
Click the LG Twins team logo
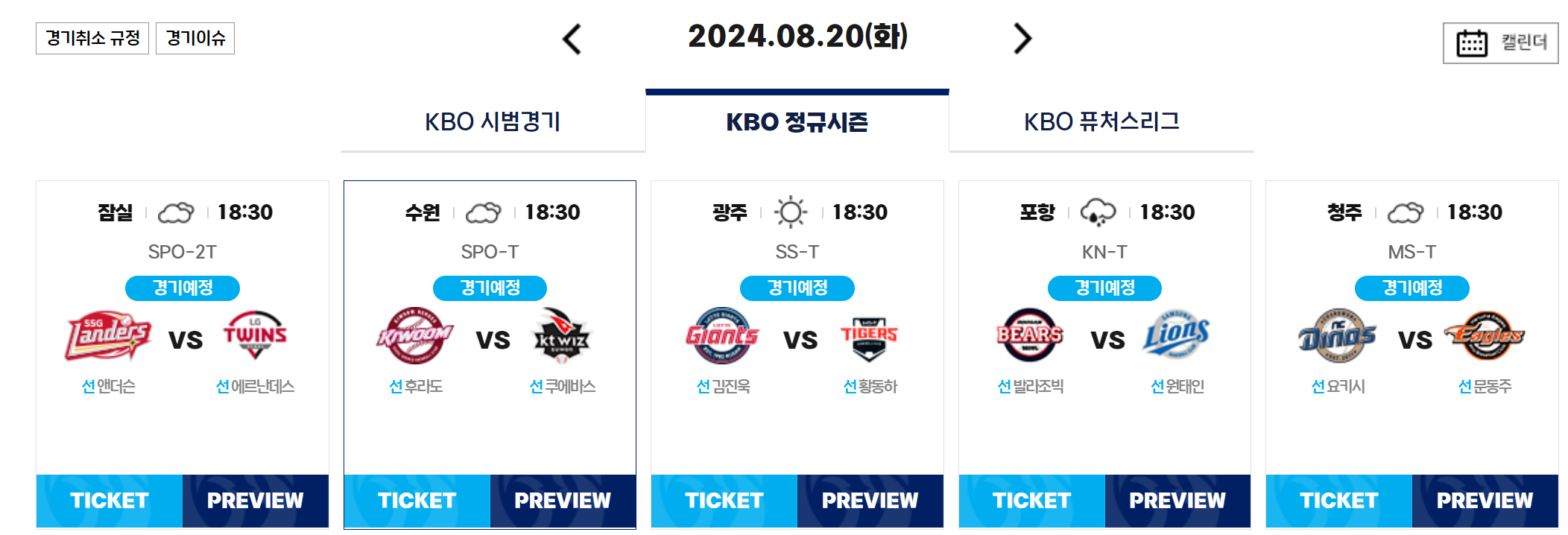click(x=255, y=336)
